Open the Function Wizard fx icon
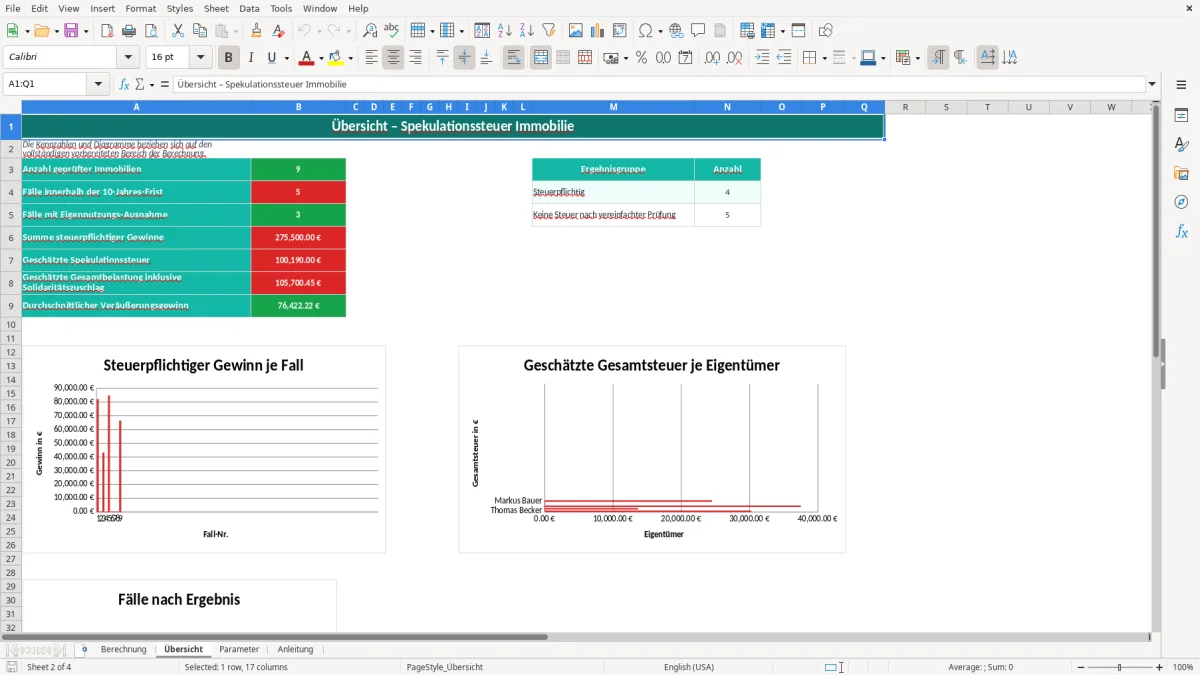The image size is (1200, 675). click(x=124, y=84)
